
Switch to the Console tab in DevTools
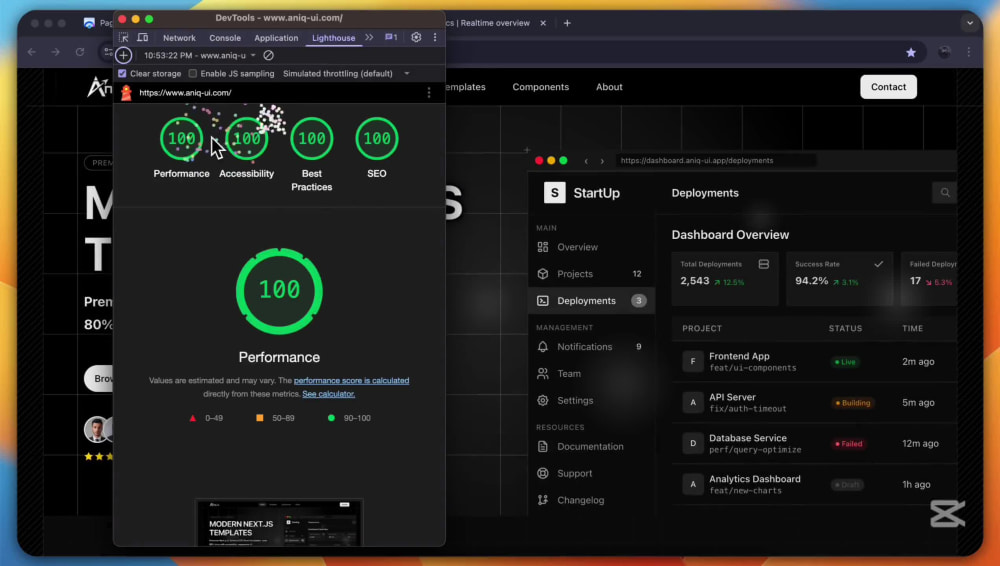(225, 38)
